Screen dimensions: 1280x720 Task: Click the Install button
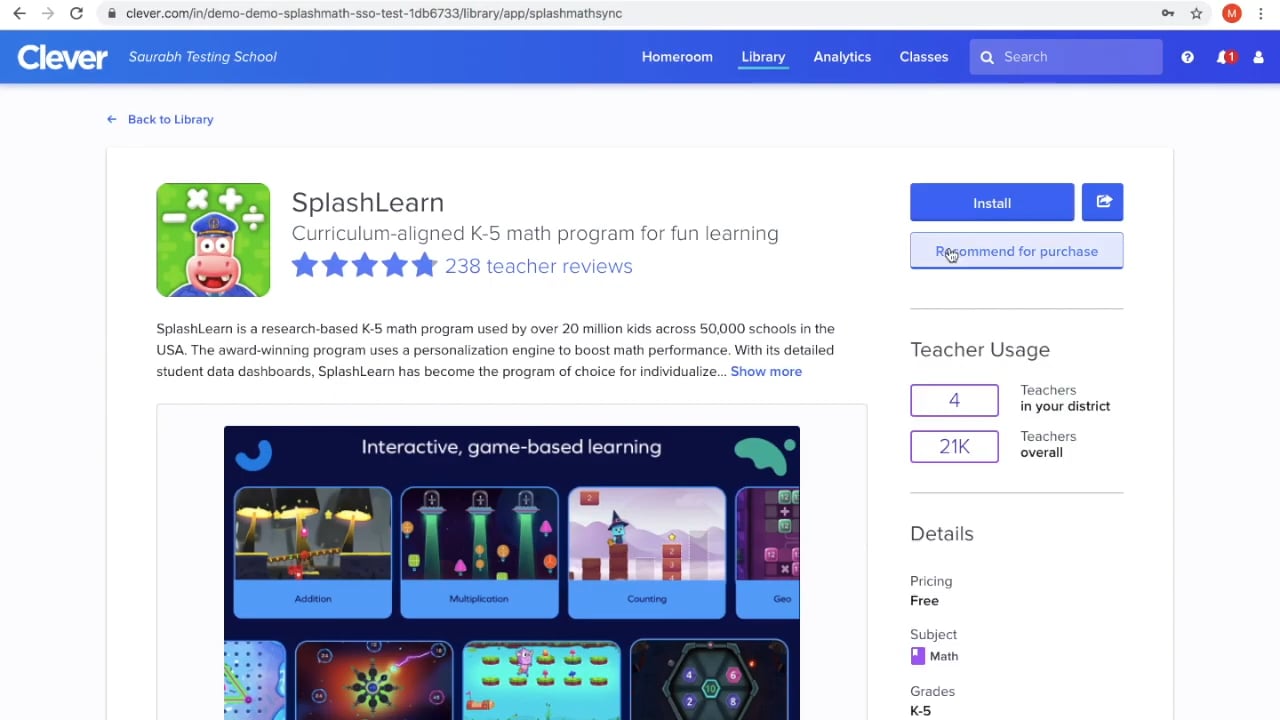pos(992,202)
